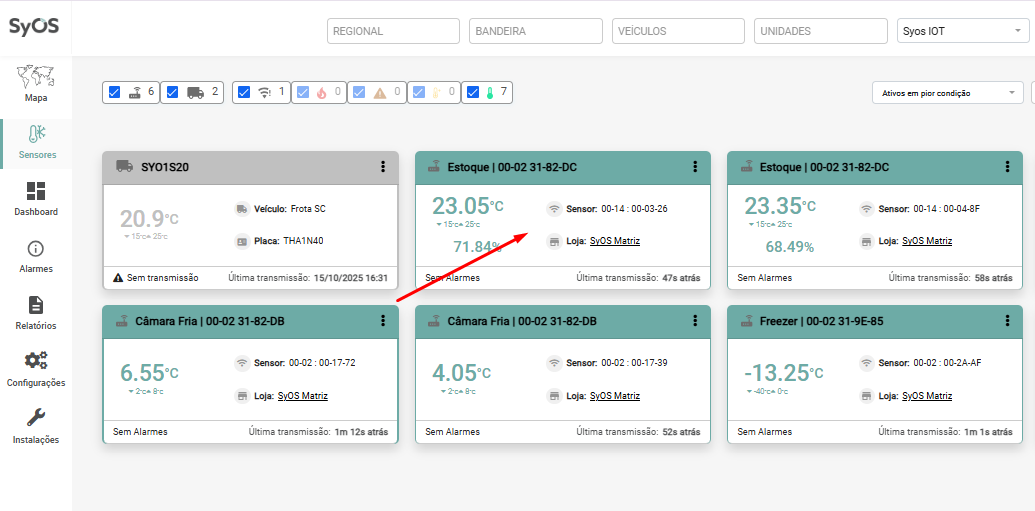Expand 'Ativos em pior condição' sort dropdown
This screenshot has height=511, width=1035.
[x=946, y=93]
